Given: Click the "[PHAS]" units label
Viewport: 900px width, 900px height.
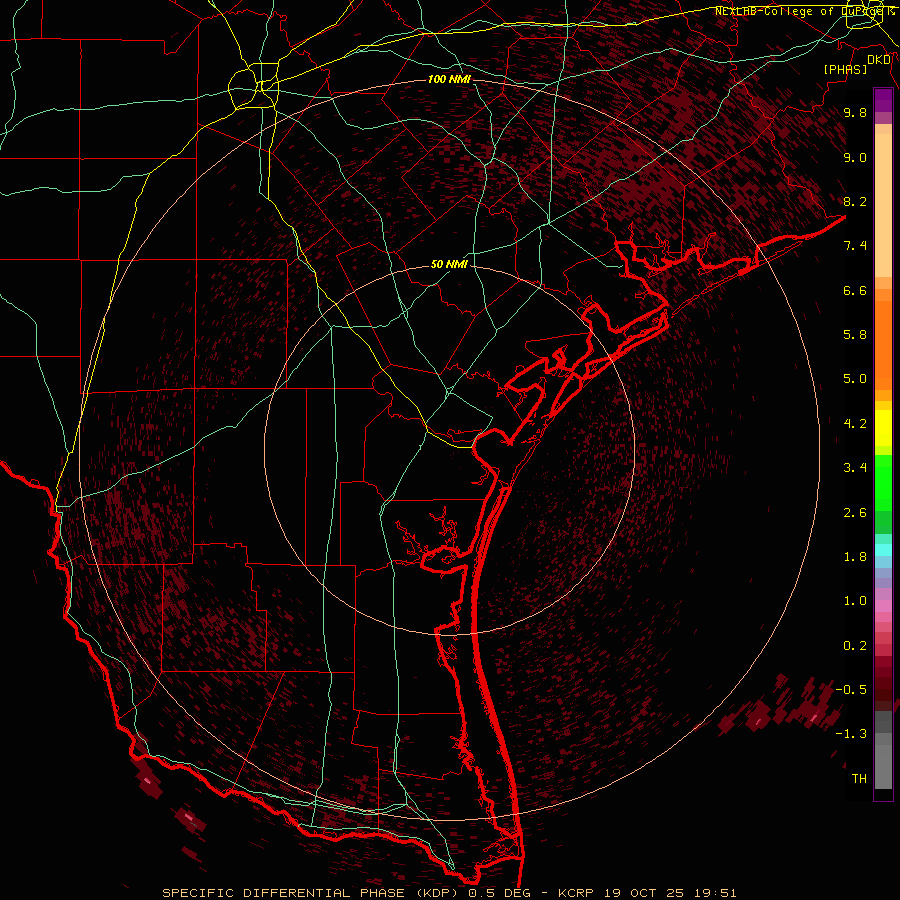Looking at the screenshot, I should (x=845, y=69).
